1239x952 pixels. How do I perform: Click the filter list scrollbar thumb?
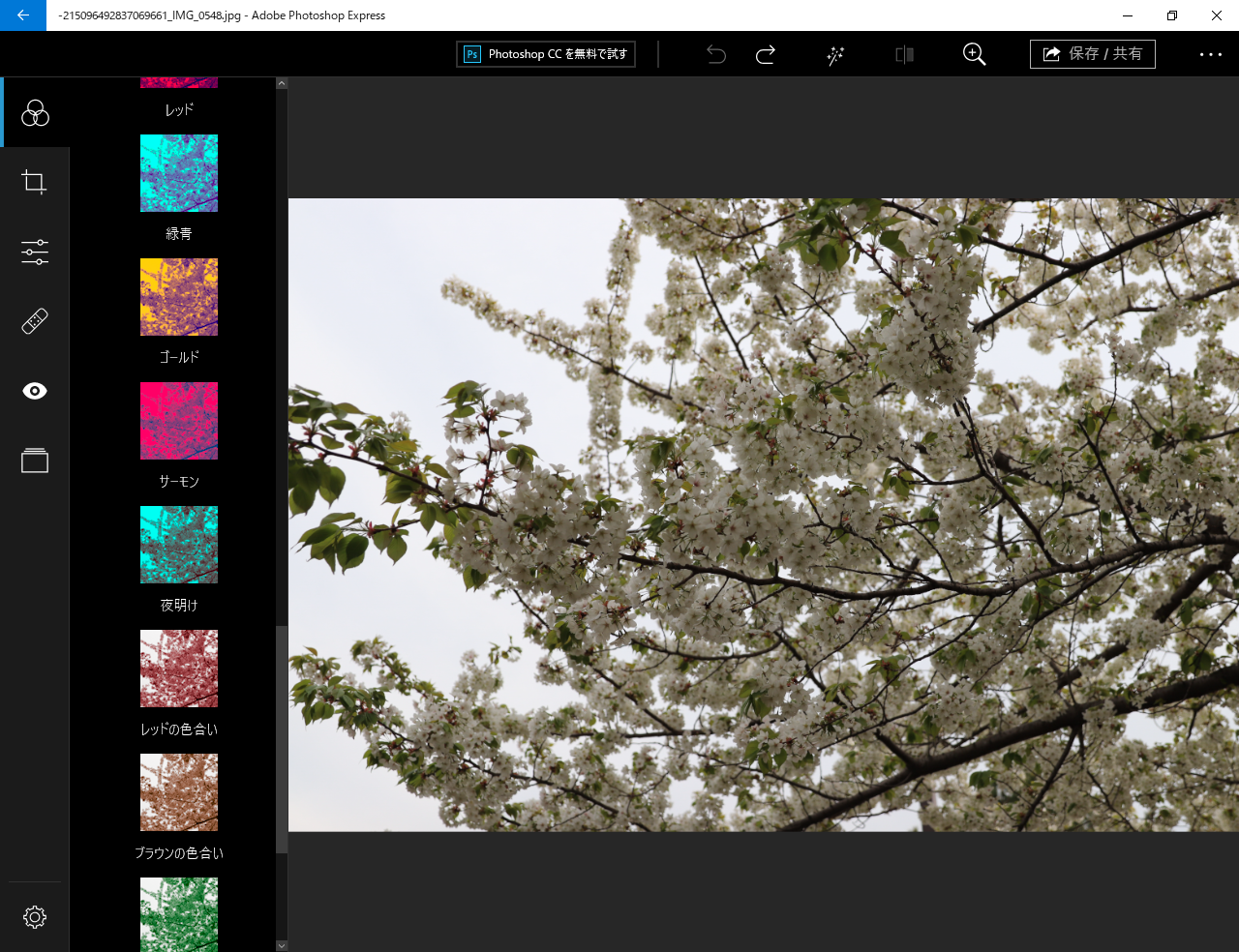[x=282, y=739]
